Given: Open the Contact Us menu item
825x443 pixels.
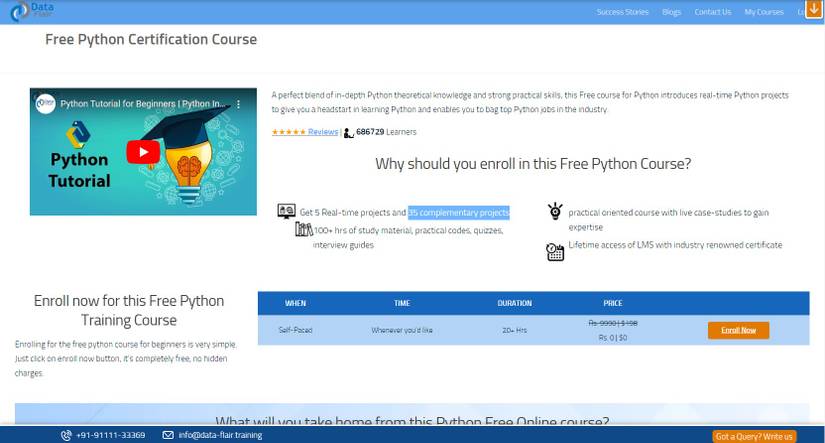Looking at the screenshot, I should [712, 12].
